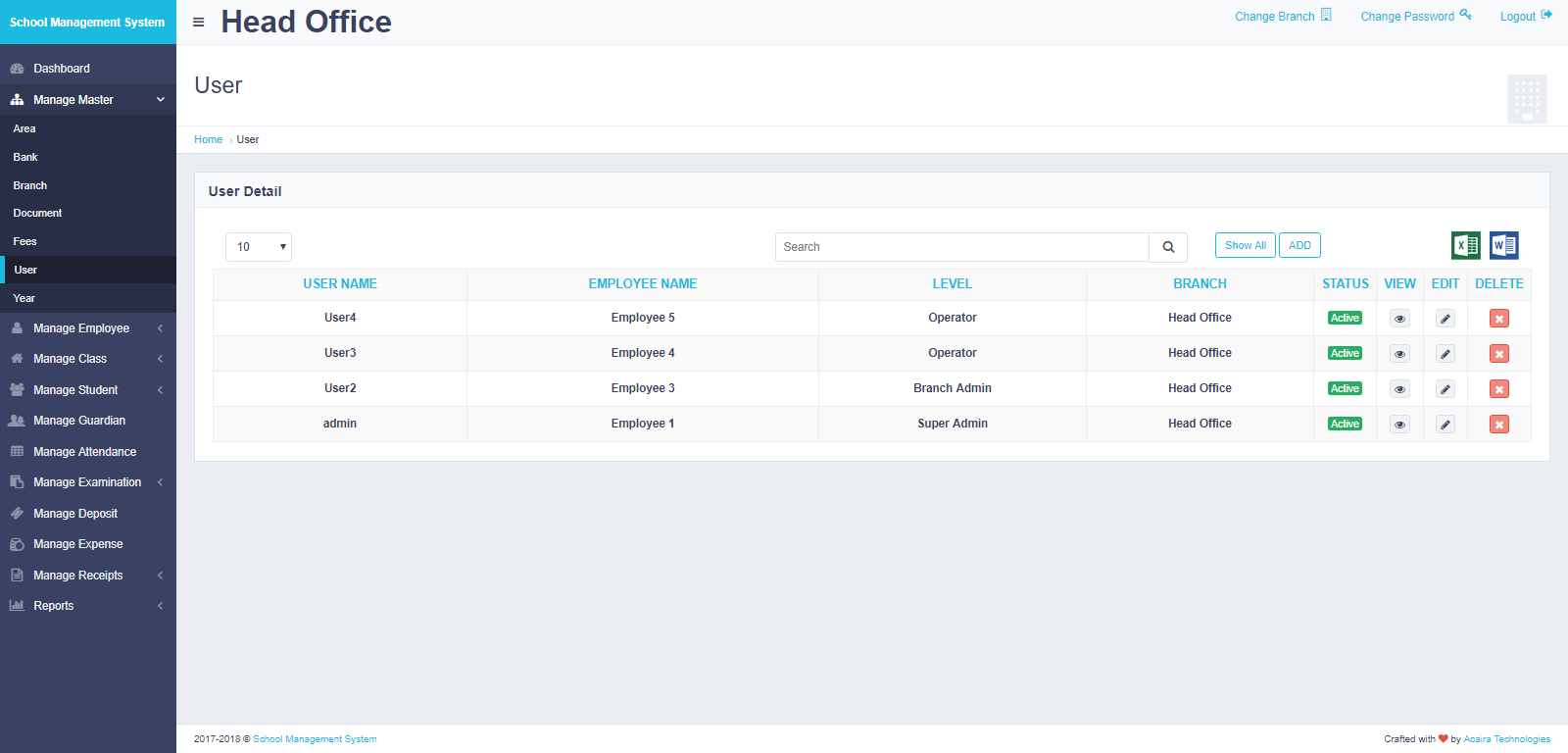Open Branch under Manage Master
The width and height of the screenshot is (1568, 753).
coord(30,185)
